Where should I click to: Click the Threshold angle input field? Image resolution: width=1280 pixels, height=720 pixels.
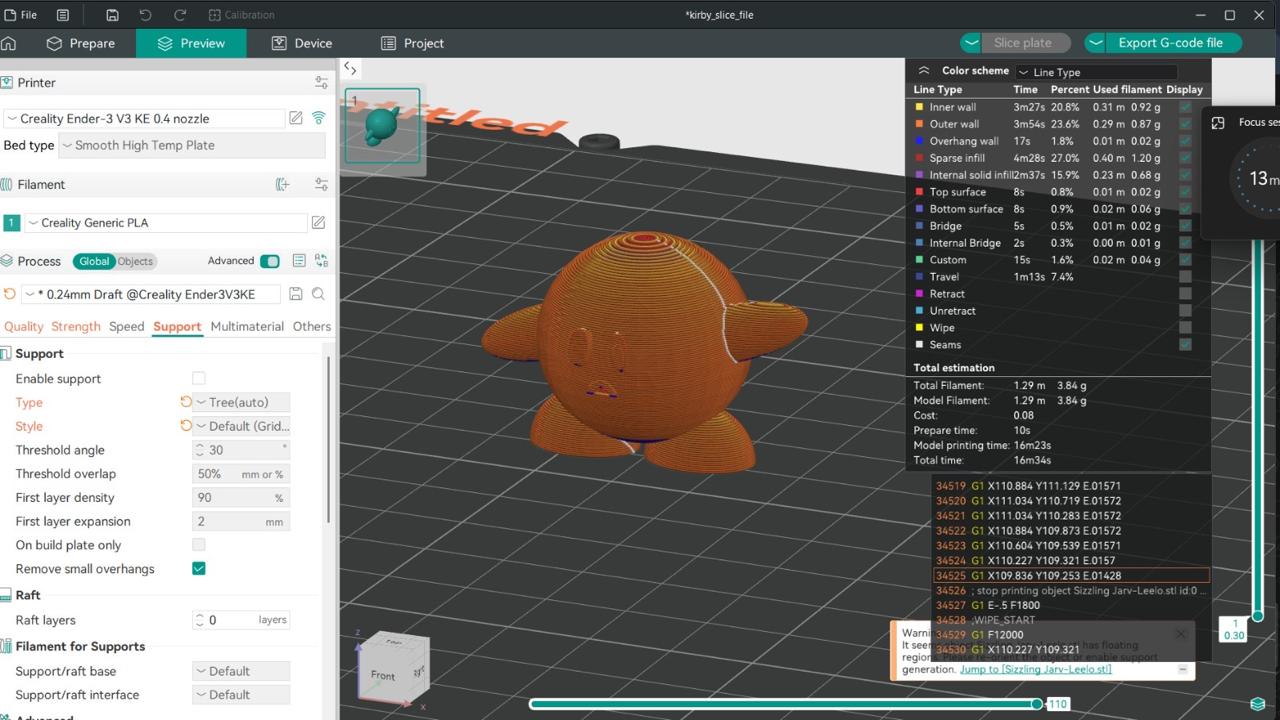(x=241, y=450)
